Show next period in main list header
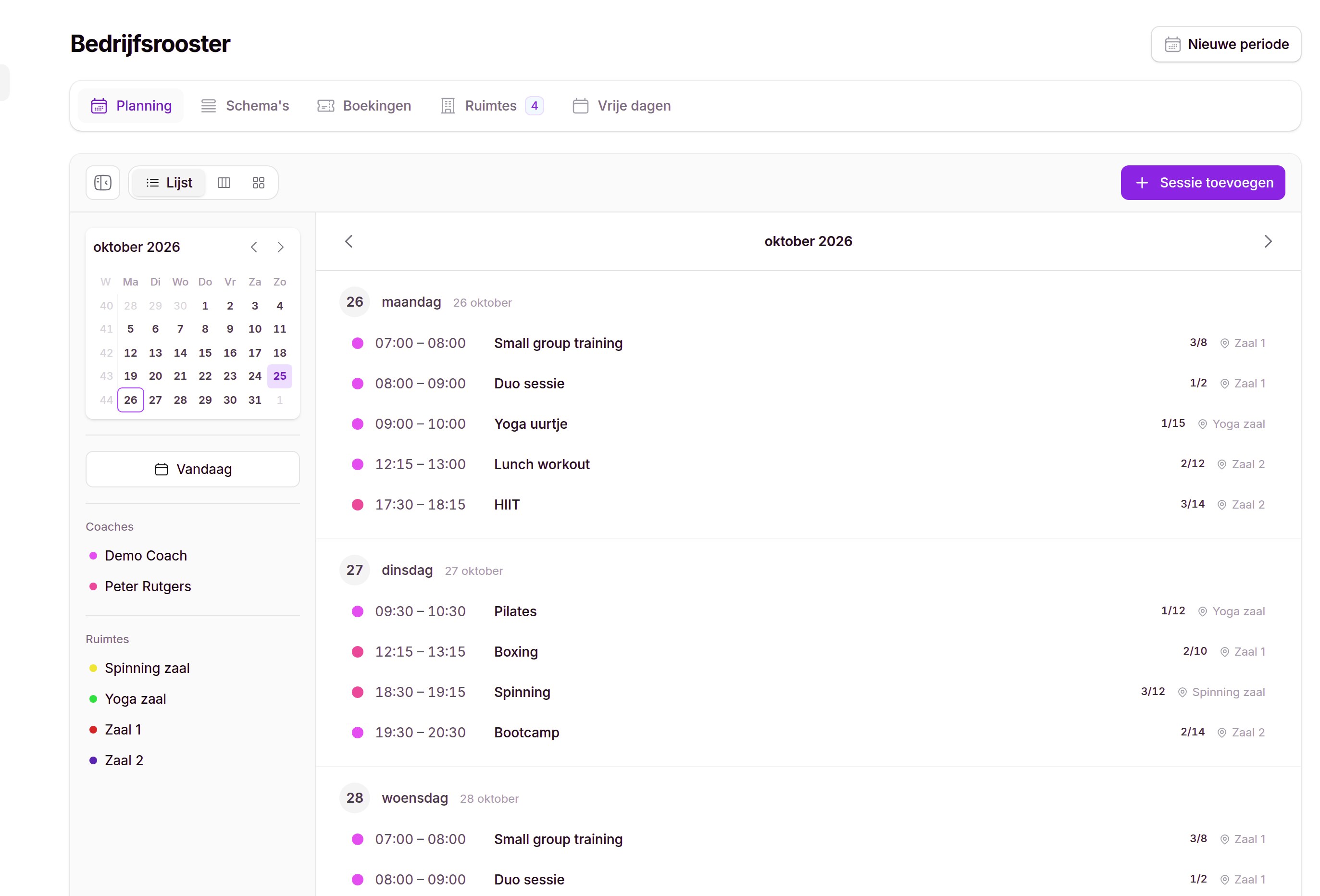This screenshot has width=1320, height=896. 1268,241
